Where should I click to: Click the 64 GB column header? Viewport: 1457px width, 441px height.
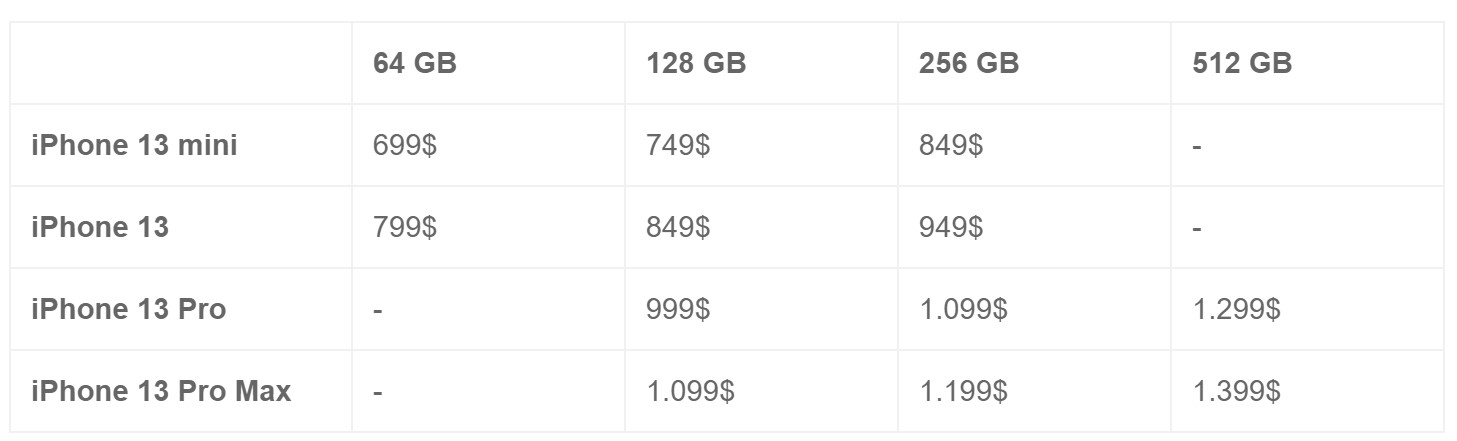pos(414,63)
